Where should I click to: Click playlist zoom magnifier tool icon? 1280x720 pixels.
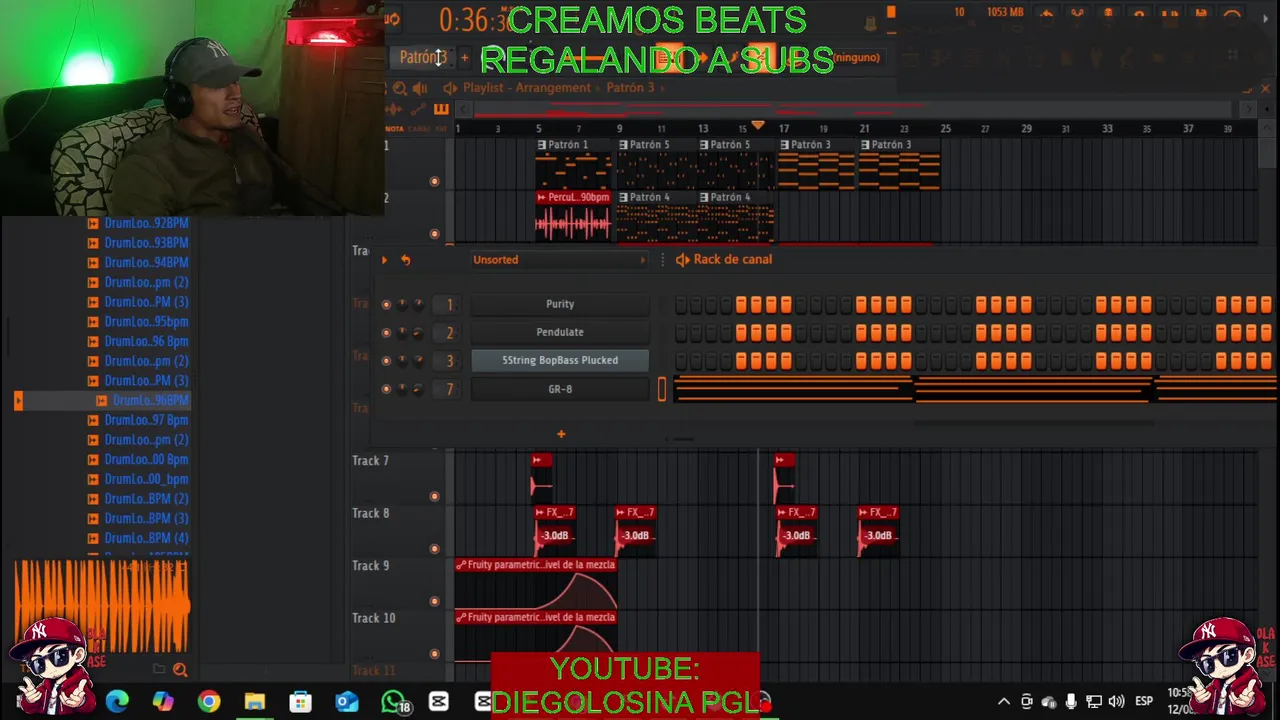tap(400, 88)
